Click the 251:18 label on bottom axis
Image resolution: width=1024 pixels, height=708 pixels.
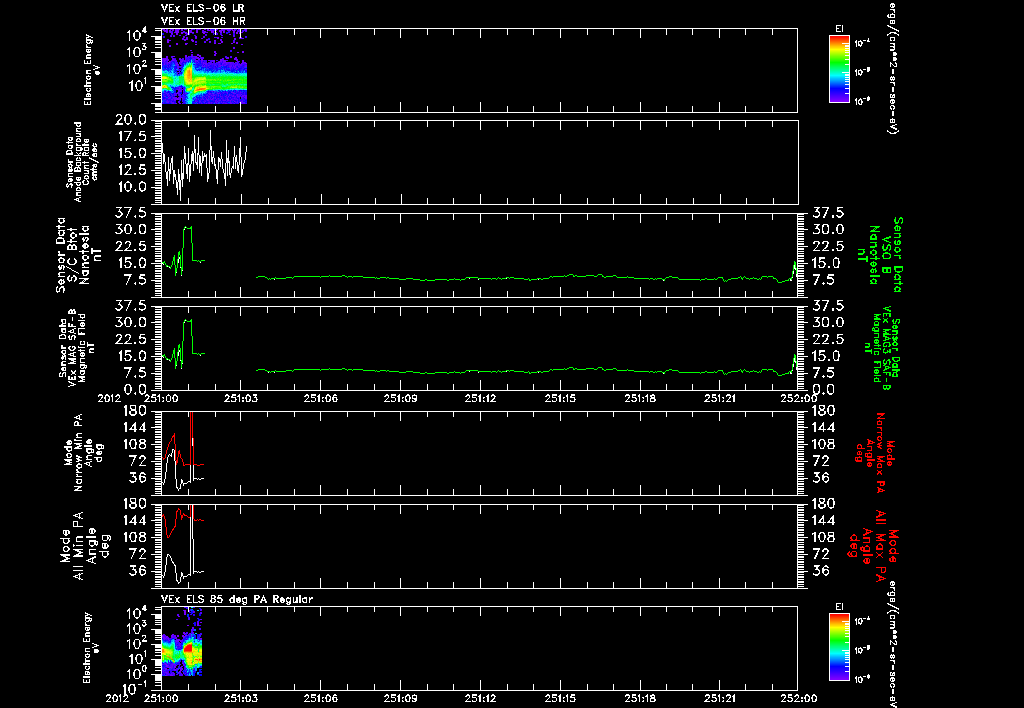coord(640,698)
